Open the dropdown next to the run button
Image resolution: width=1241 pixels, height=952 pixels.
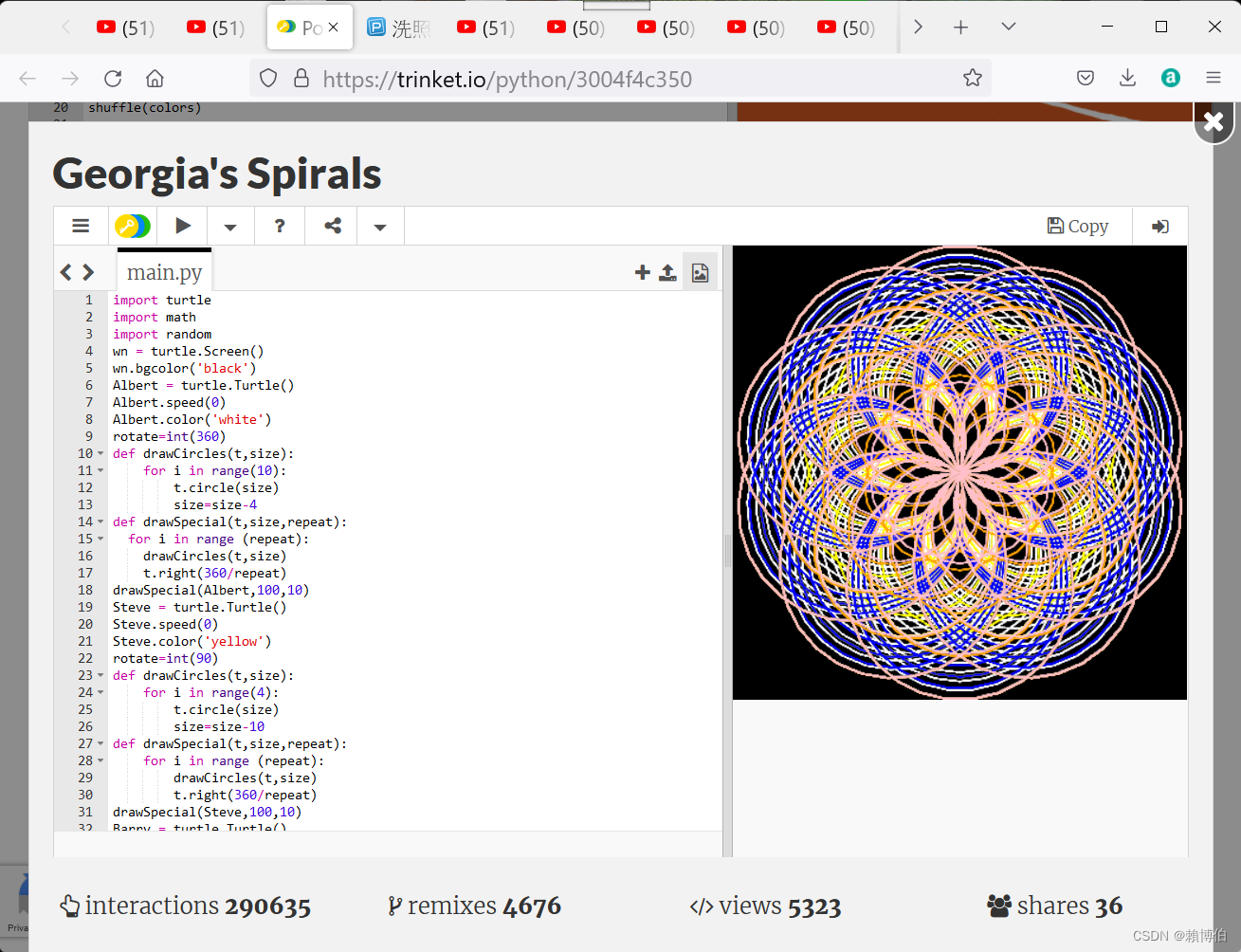(x=228, y=226)
